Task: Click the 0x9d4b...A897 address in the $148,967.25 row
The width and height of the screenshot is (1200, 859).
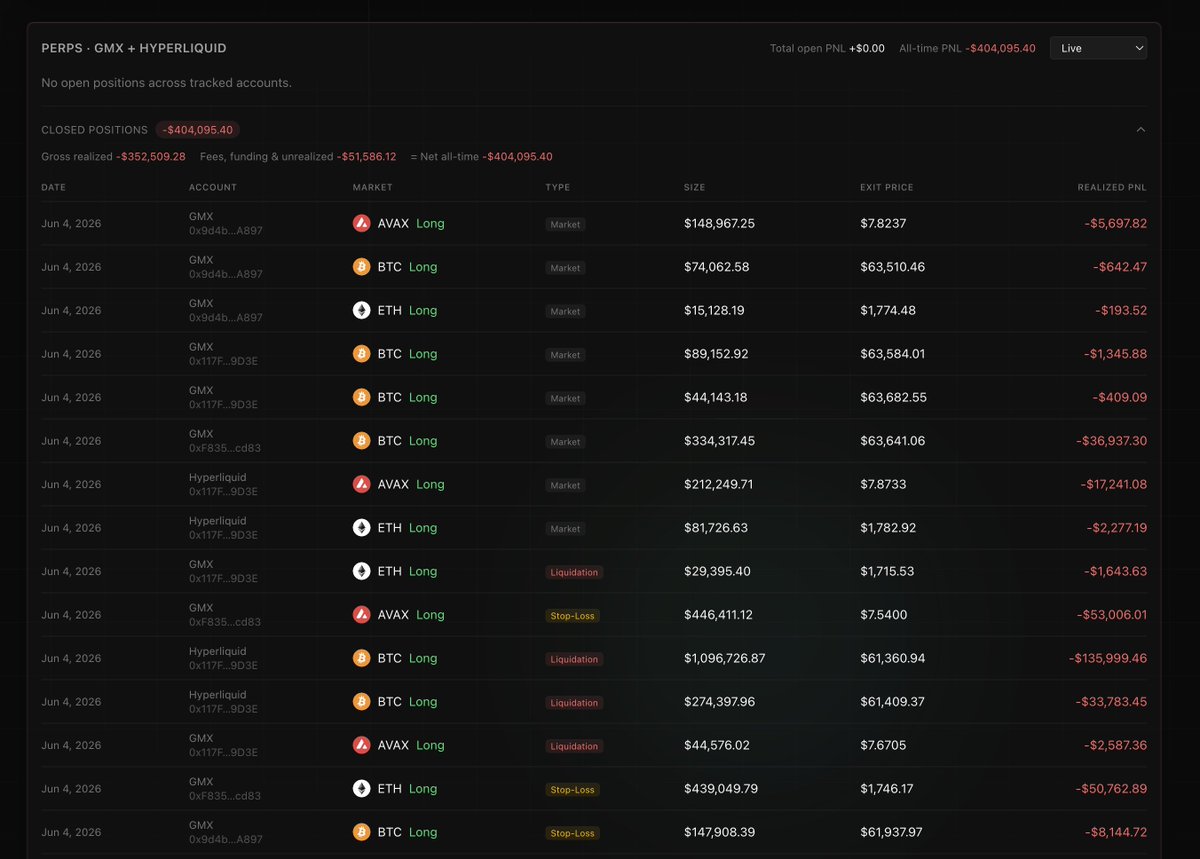Action: 226,231
